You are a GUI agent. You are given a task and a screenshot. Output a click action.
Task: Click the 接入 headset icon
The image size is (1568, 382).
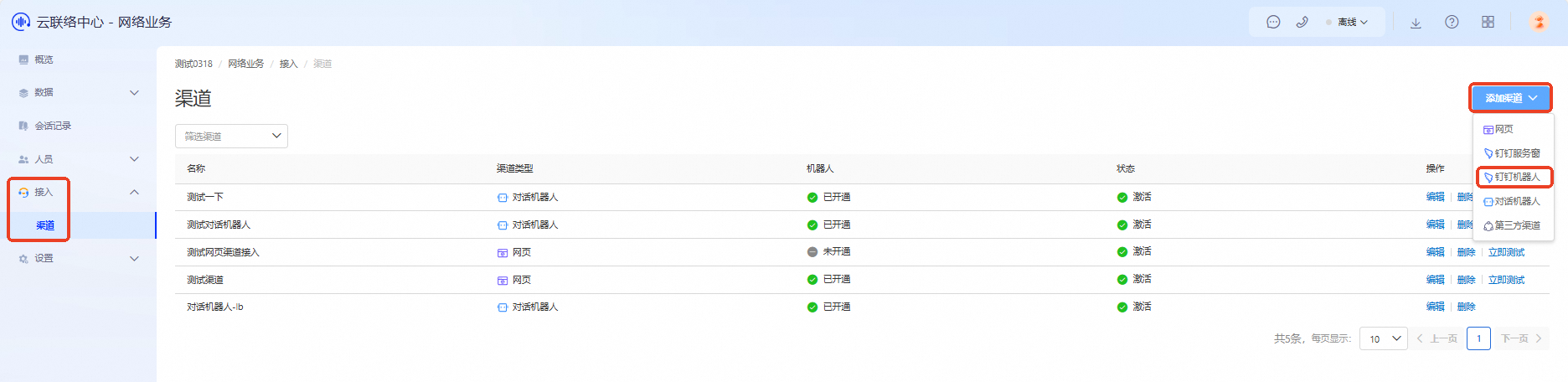[23, 193]
